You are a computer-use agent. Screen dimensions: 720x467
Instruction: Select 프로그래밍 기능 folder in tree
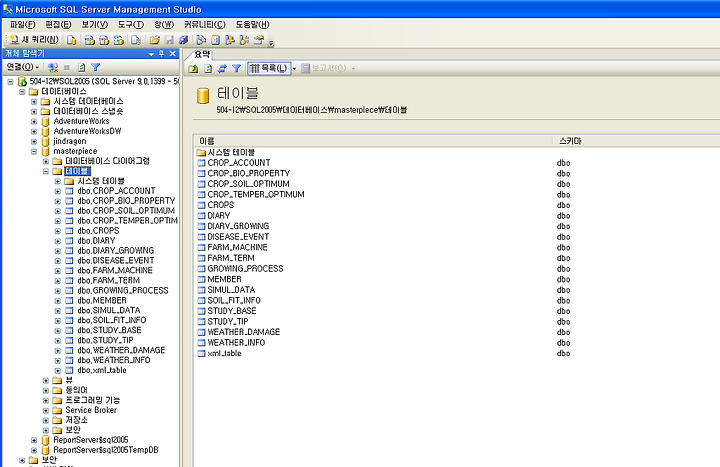[x=93, y=400]
